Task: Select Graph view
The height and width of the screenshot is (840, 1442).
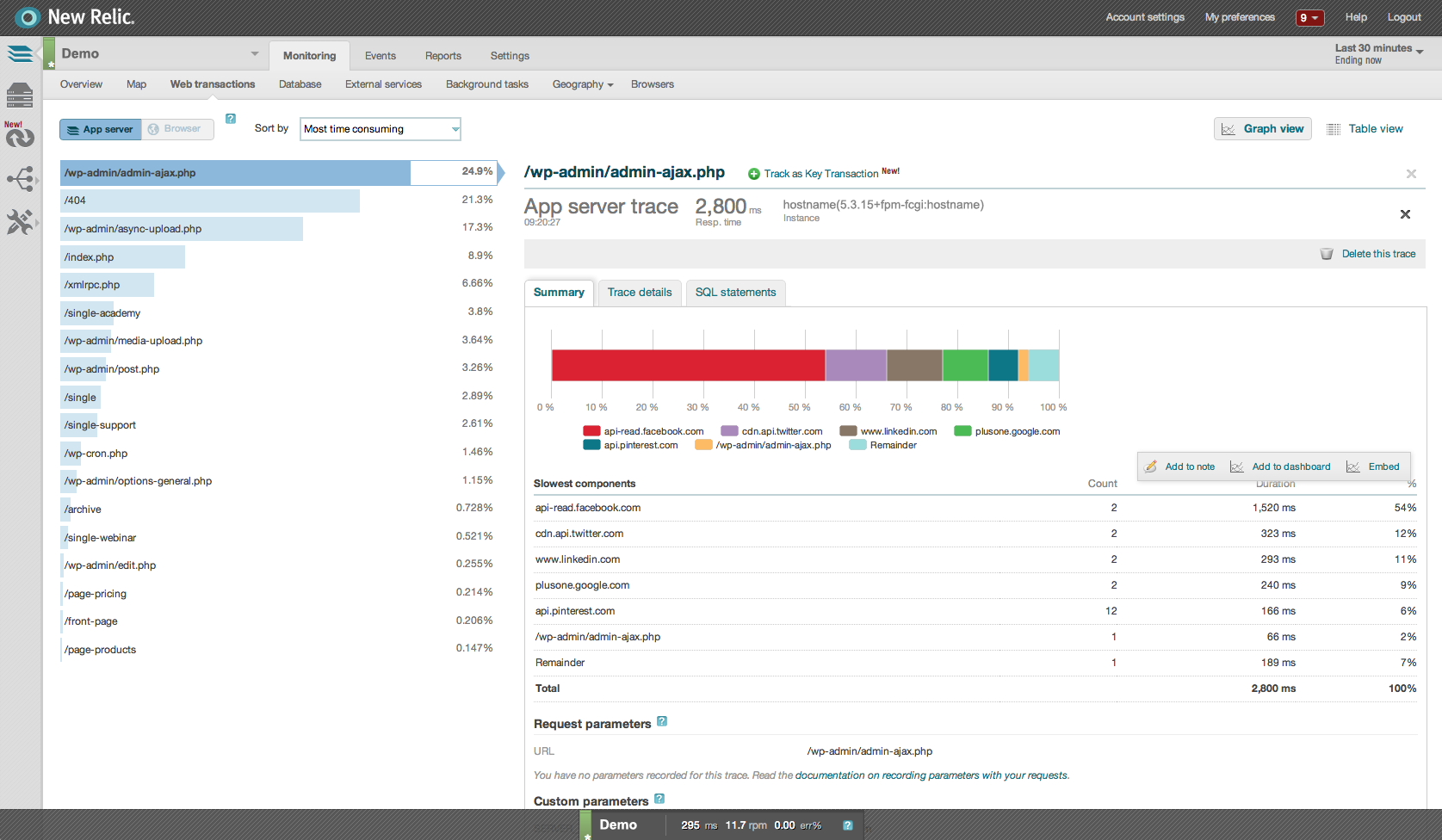Action: tap(1263, 129)
